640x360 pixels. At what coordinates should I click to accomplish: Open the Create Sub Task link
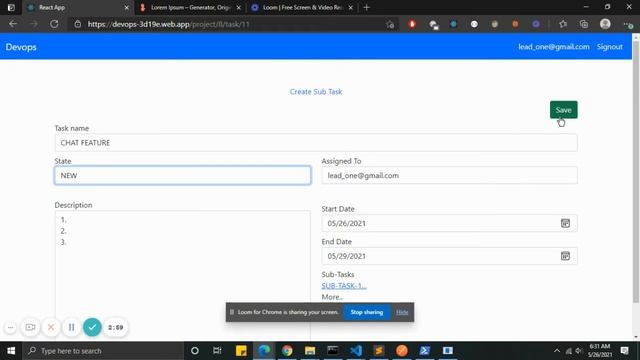316,92
